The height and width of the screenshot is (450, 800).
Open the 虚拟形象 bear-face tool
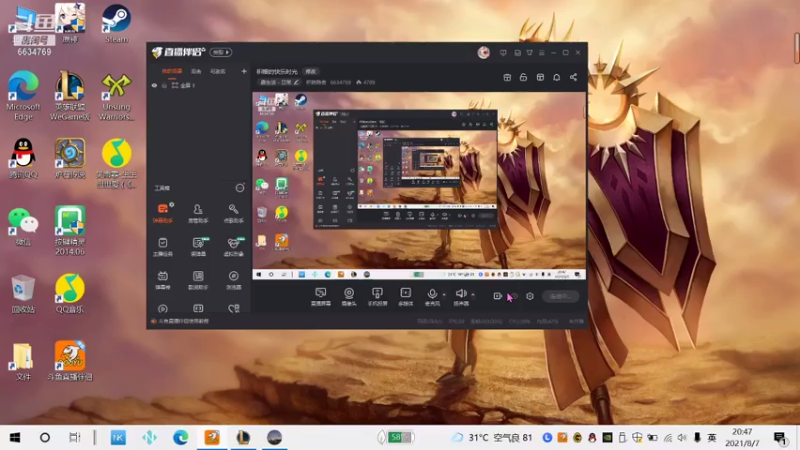click(233, 246)
